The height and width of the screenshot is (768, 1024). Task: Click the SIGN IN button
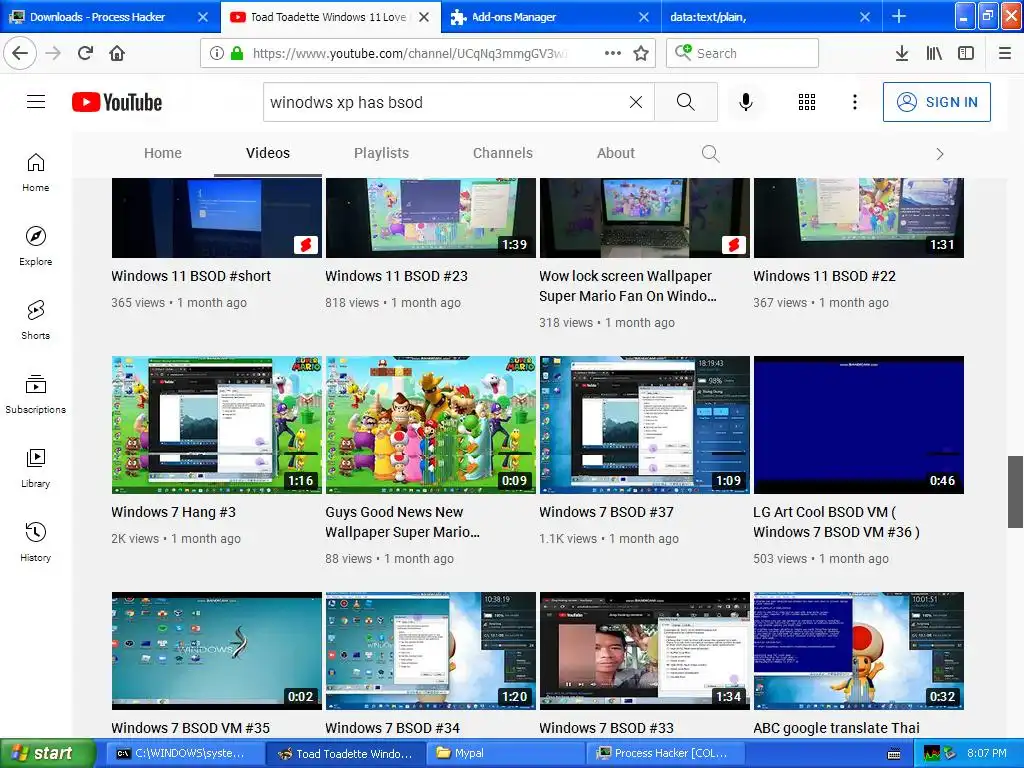[x=936, y=102]
